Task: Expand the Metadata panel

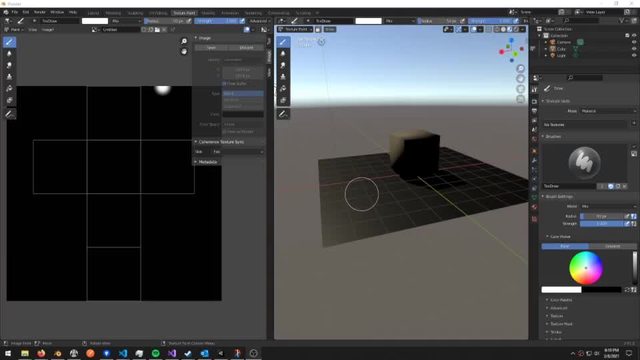Action: point(196,162)
